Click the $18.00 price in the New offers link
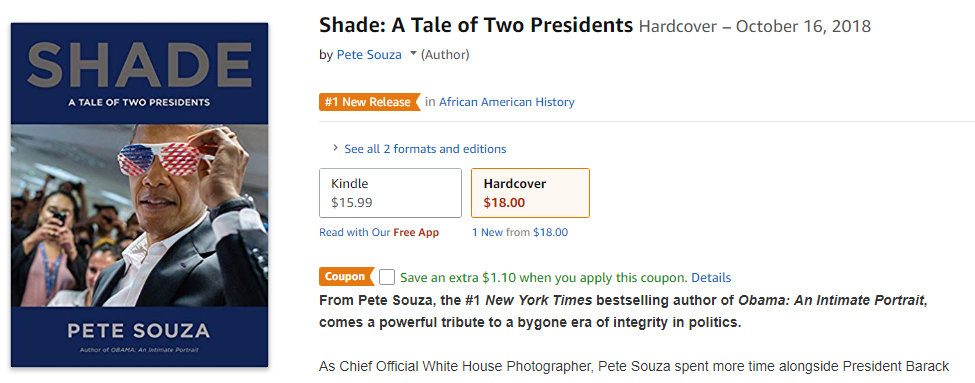The height and width of the screenshot is (383, 975). [x=551, y=233]
